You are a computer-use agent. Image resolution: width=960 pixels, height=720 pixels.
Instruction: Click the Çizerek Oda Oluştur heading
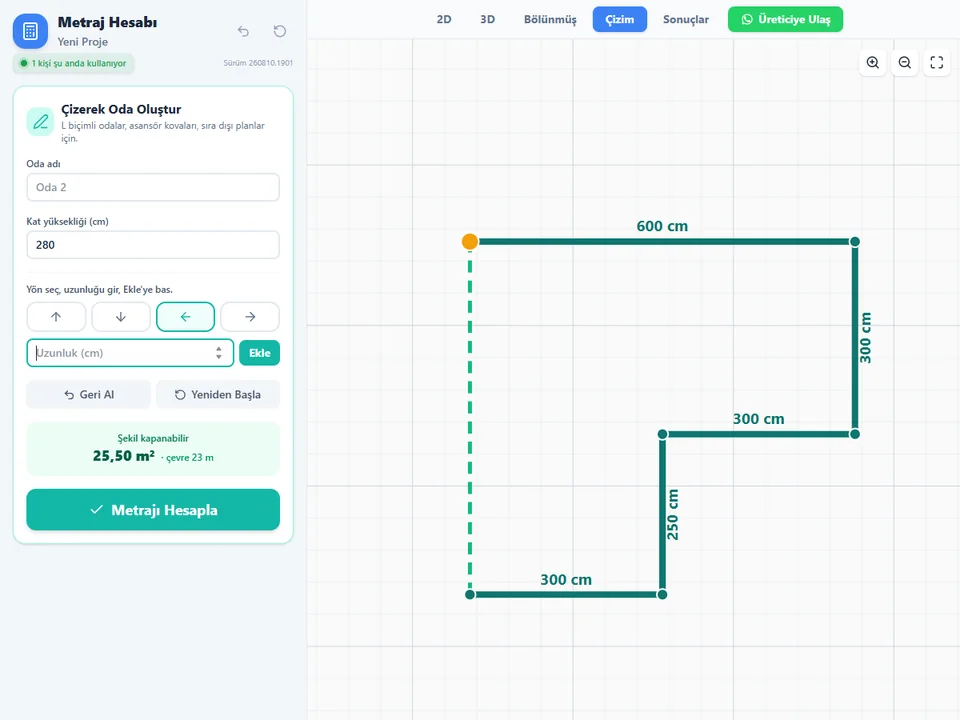click(121, 110)
